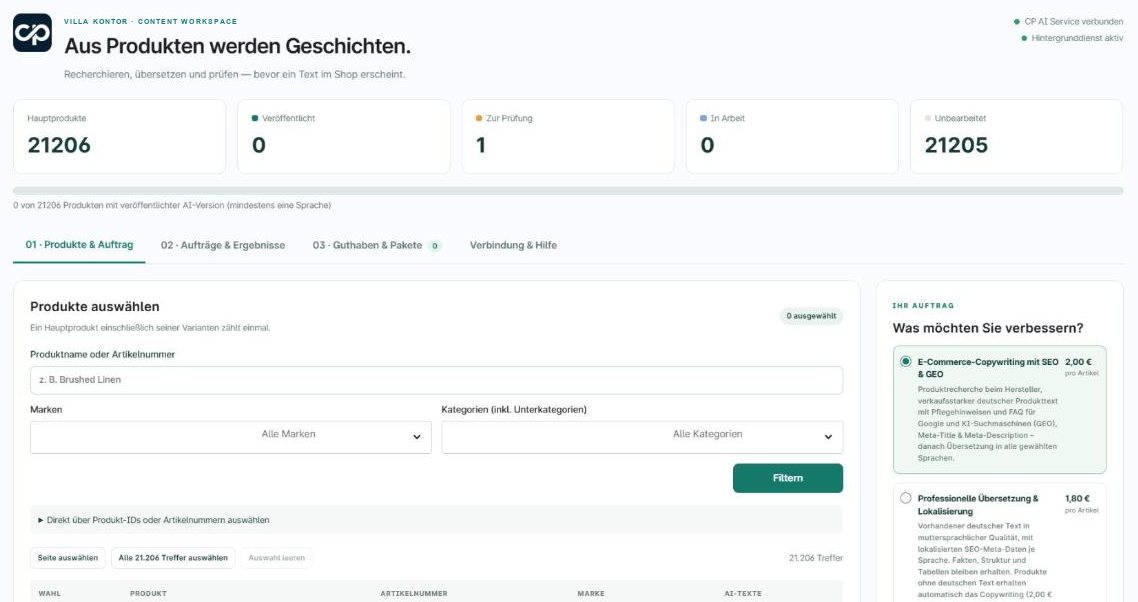Click the Aus Produkten werden Geschichten heading
This screenshot has height=602, width=1138.
[x=237, y=46]
